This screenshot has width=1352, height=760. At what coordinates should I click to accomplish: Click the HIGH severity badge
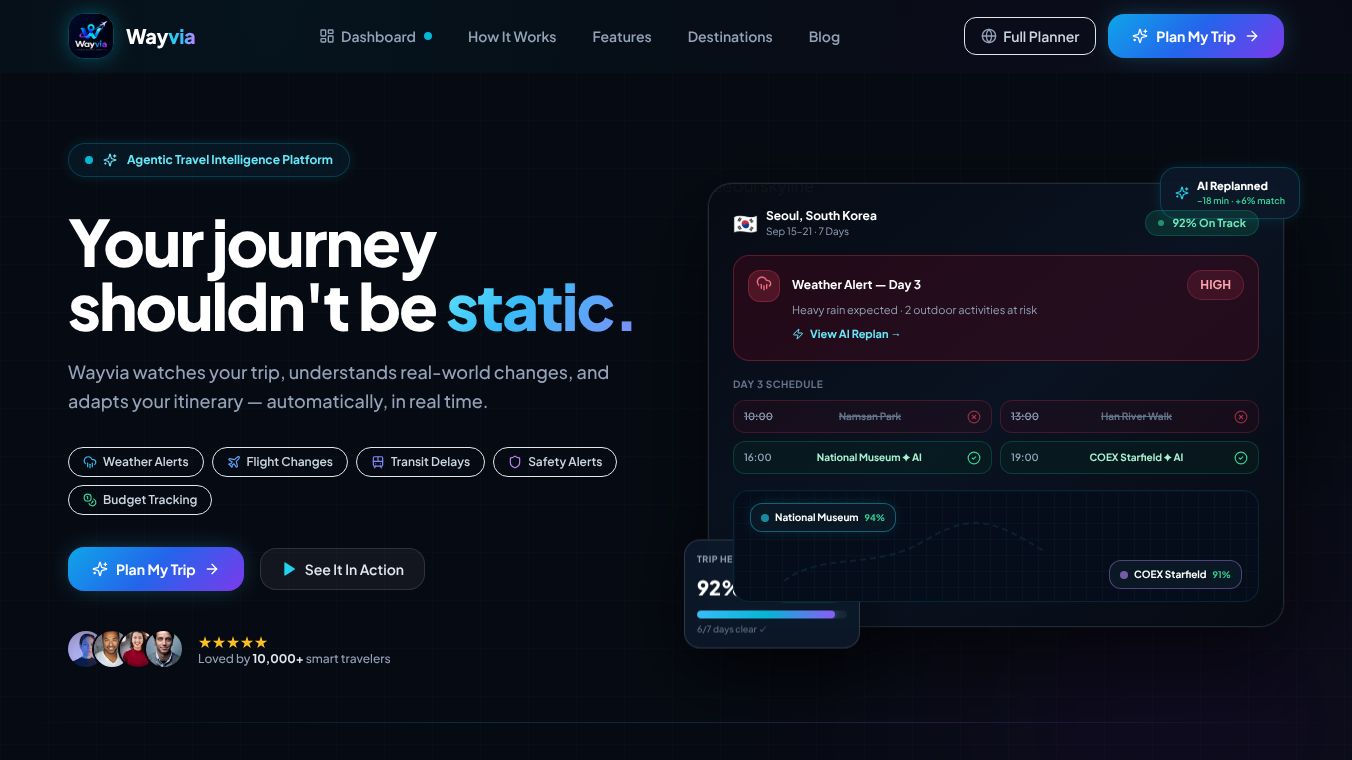point(1215,285)
